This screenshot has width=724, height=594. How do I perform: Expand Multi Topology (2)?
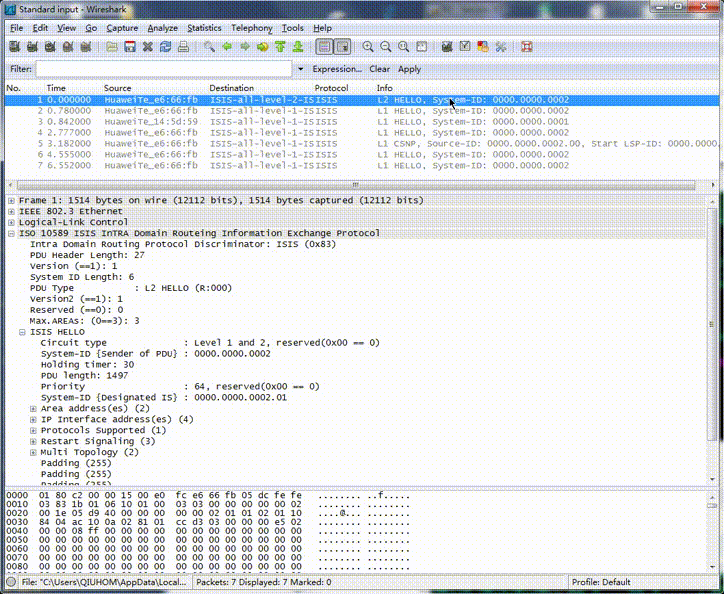point(33,453)
